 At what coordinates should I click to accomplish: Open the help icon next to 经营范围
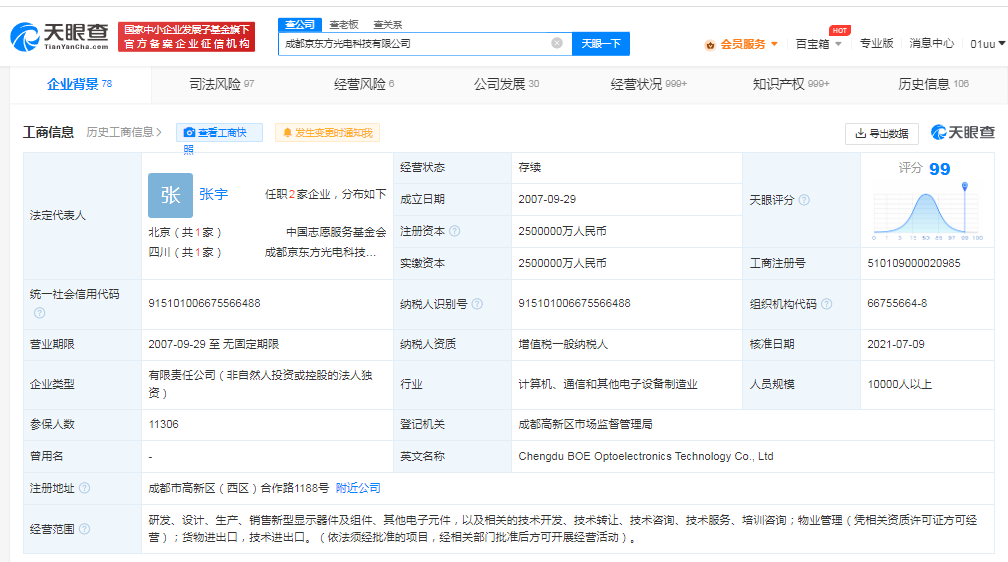84,529
